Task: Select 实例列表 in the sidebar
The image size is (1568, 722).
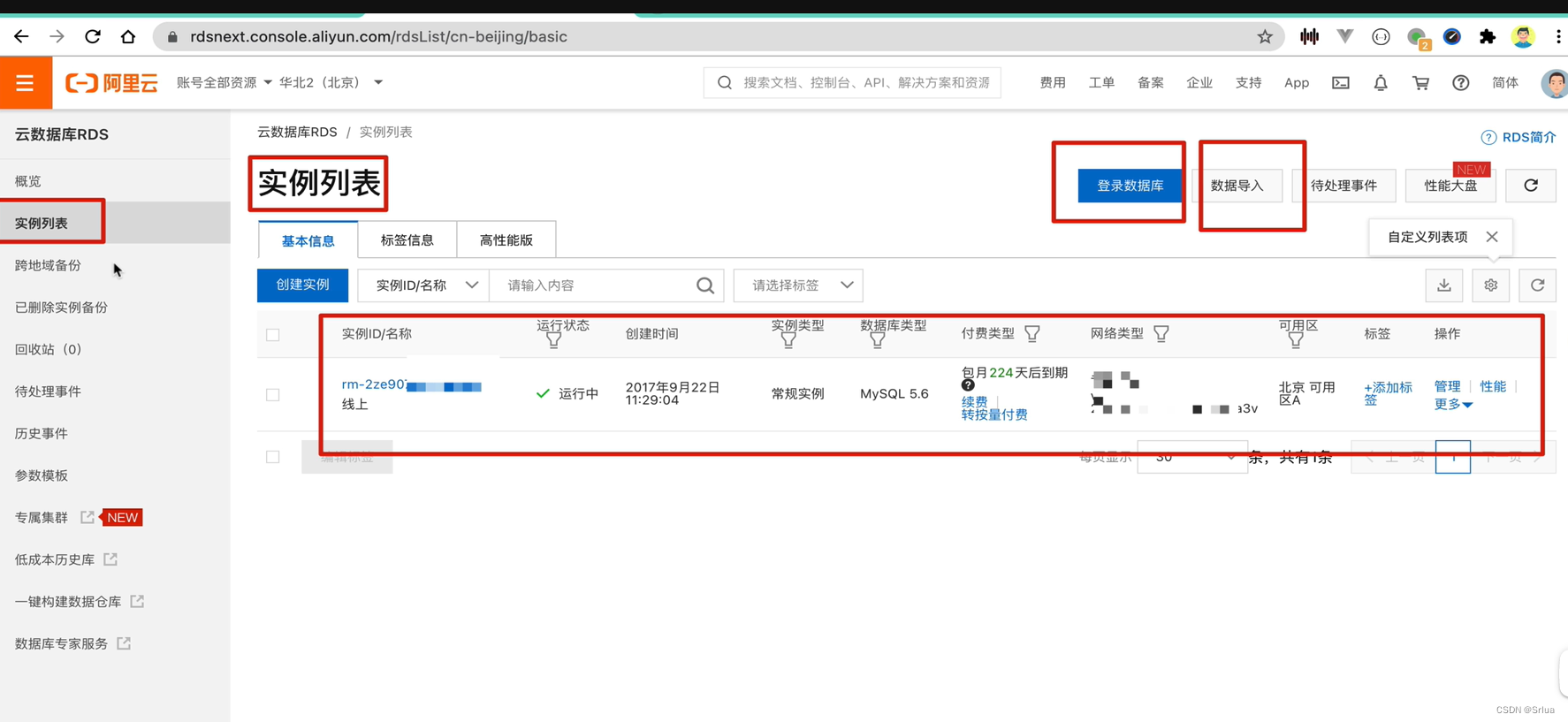Action: coord(115,224)
